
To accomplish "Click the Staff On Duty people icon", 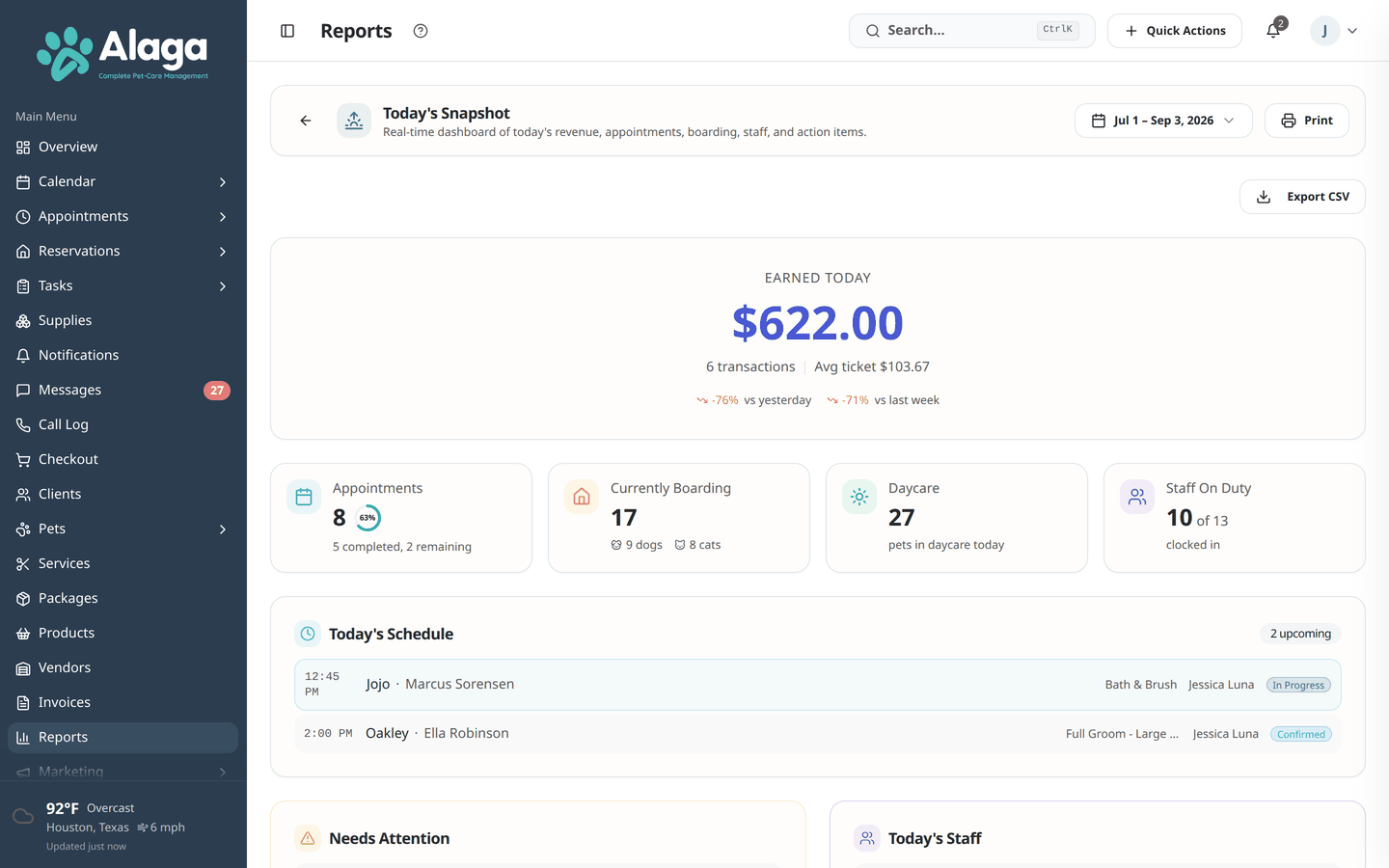I will coord(1137,498).
